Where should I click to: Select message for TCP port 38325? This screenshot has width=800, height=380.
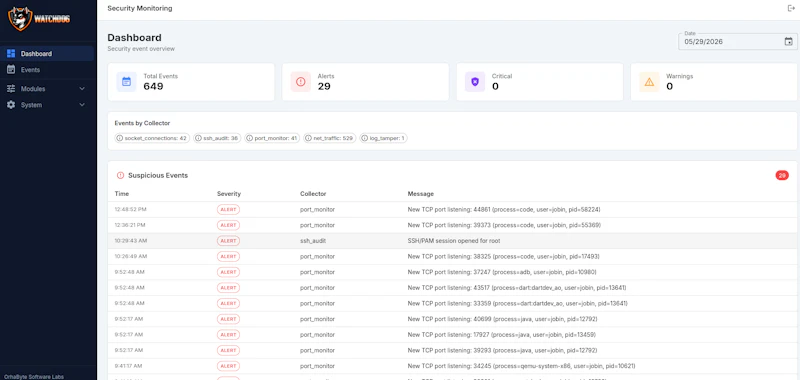tap(504, 257)
